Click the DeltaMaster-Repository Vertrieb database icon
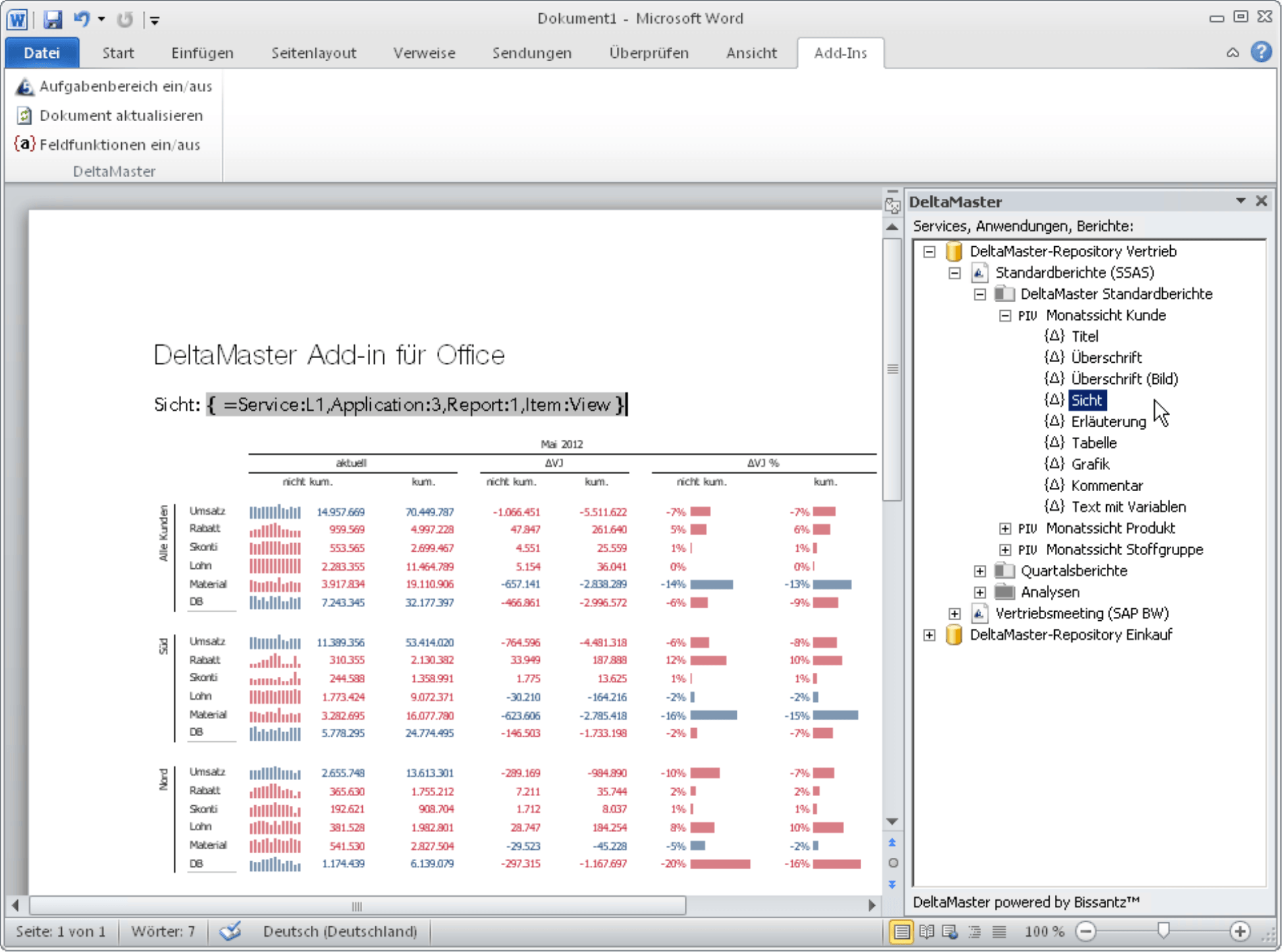Viewport: 1282px width, 952px height. pos(953,251)
